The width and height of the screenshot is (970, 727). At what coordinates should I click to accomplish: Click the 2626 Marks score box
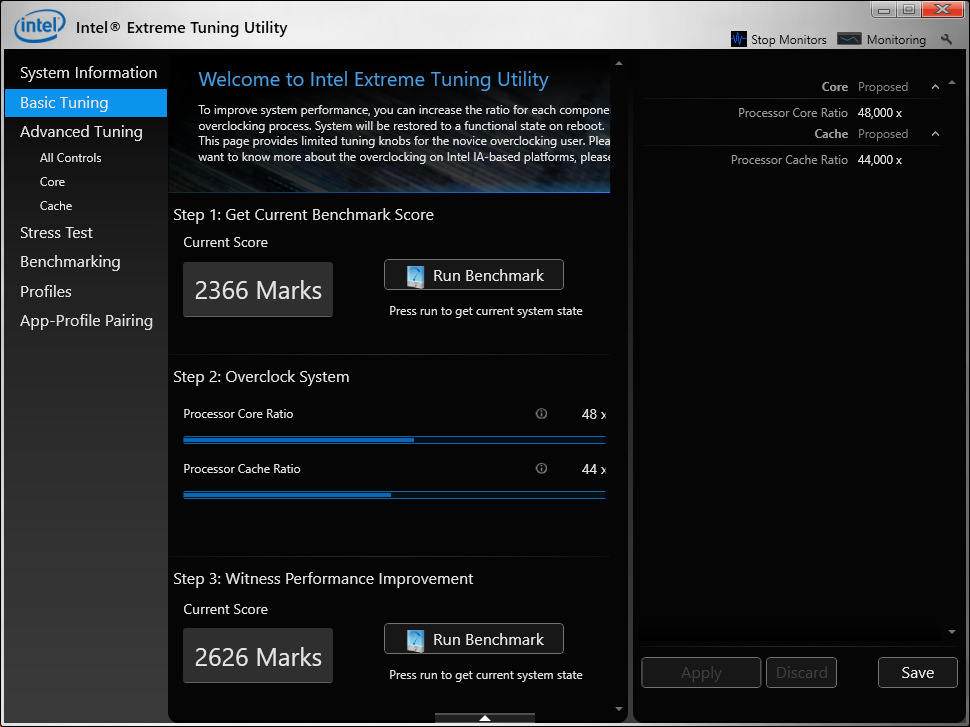(x=258, y=656)
